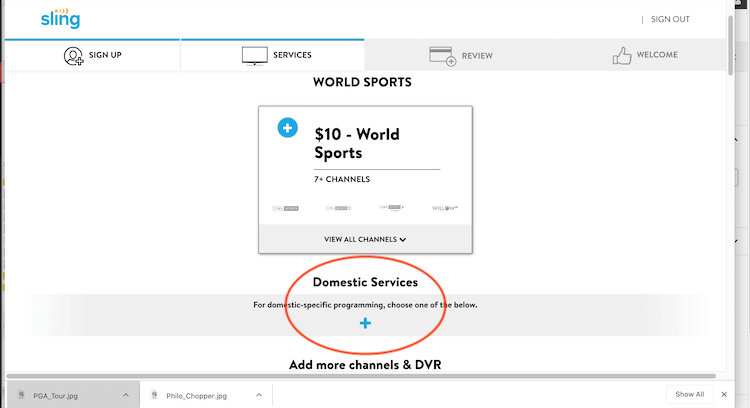Open Philo_Chopper.jpg download options chevron

[259, 395]
